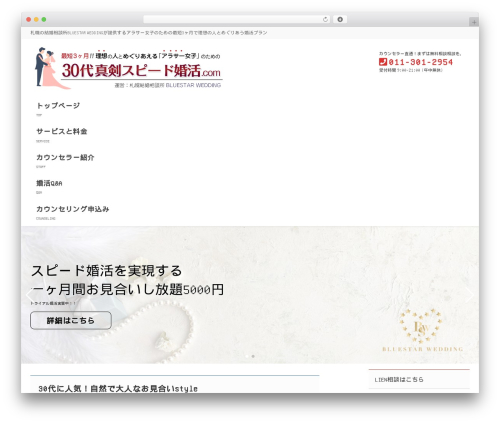Viewport: 500px width, 423px height.
Task: Open the browser extension icon beside address bar
Action: point(340,19)
